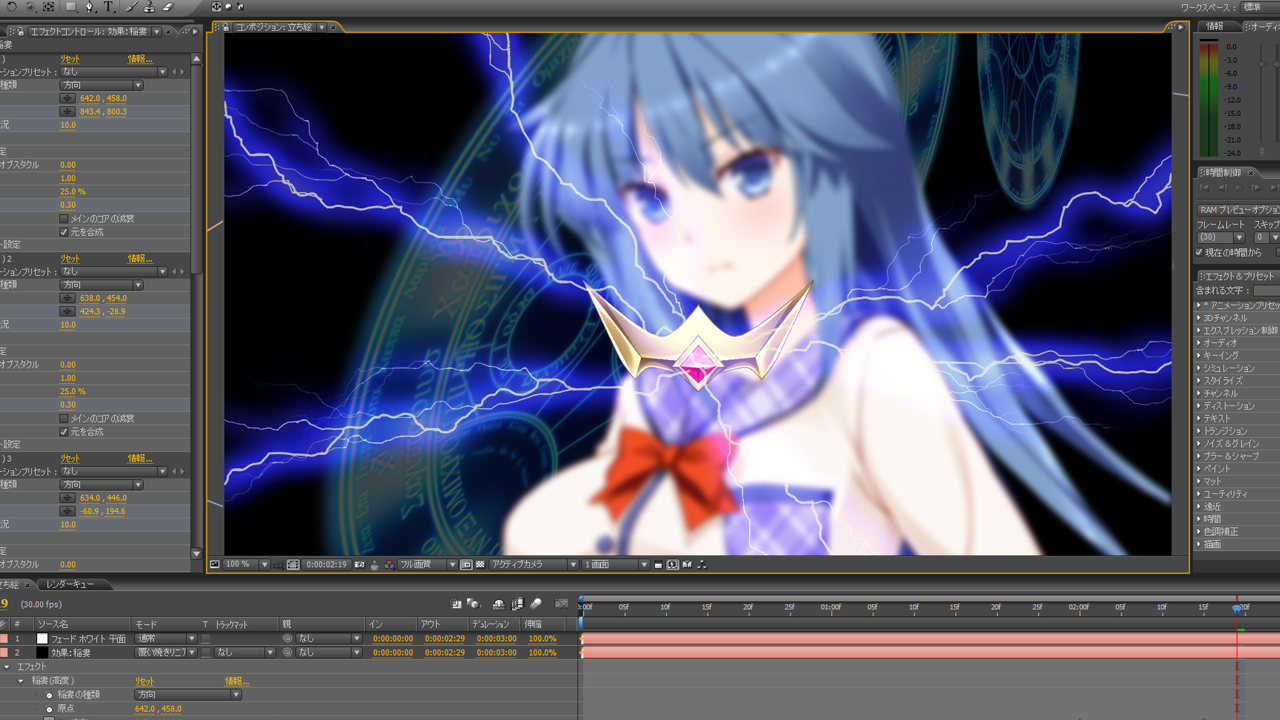Toggle メインのコアの衝突 checkbox in effect 2
The width and height of the screenshot is (1280, 720).
point(64,418)
